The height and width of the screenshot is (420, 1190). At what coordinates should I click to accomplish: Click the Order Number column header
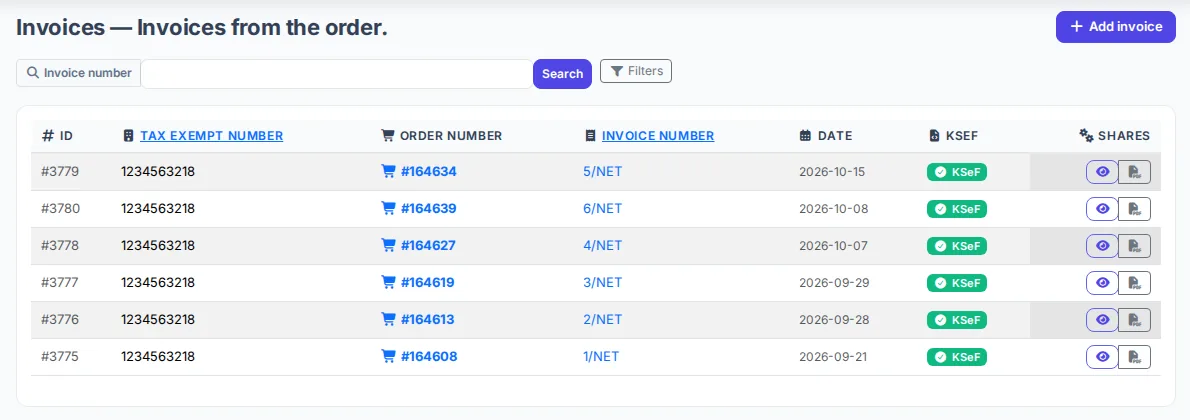[441, 136]
